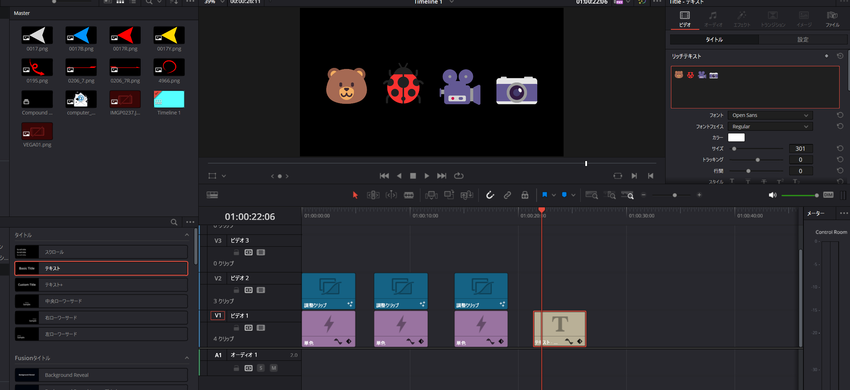Select the スクロール title preset

pos(101,252)
